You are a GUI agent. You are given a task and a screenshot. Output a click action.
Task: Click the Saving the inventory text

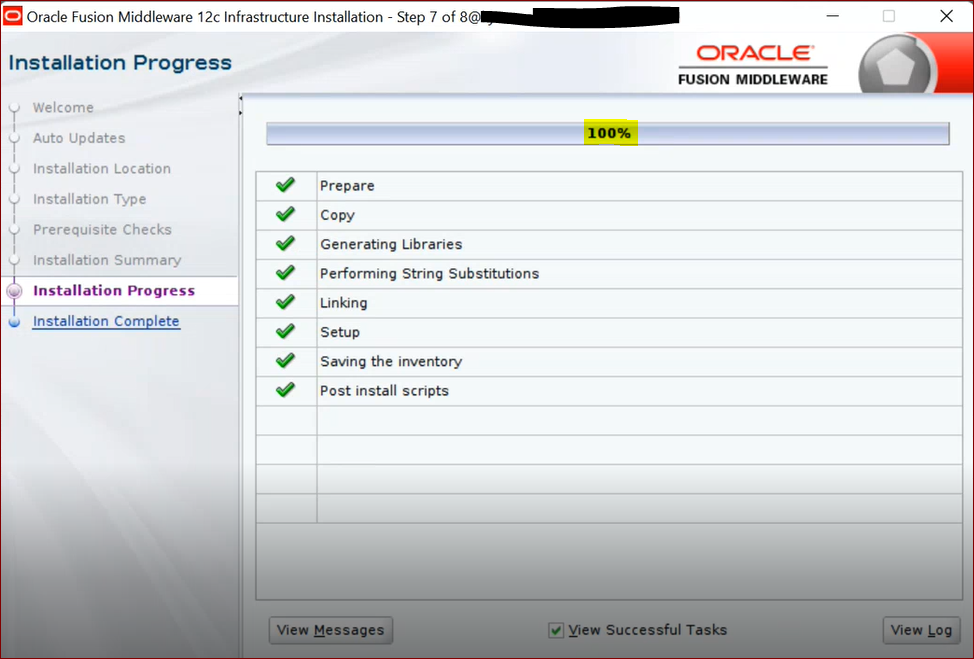click(391, 361)
